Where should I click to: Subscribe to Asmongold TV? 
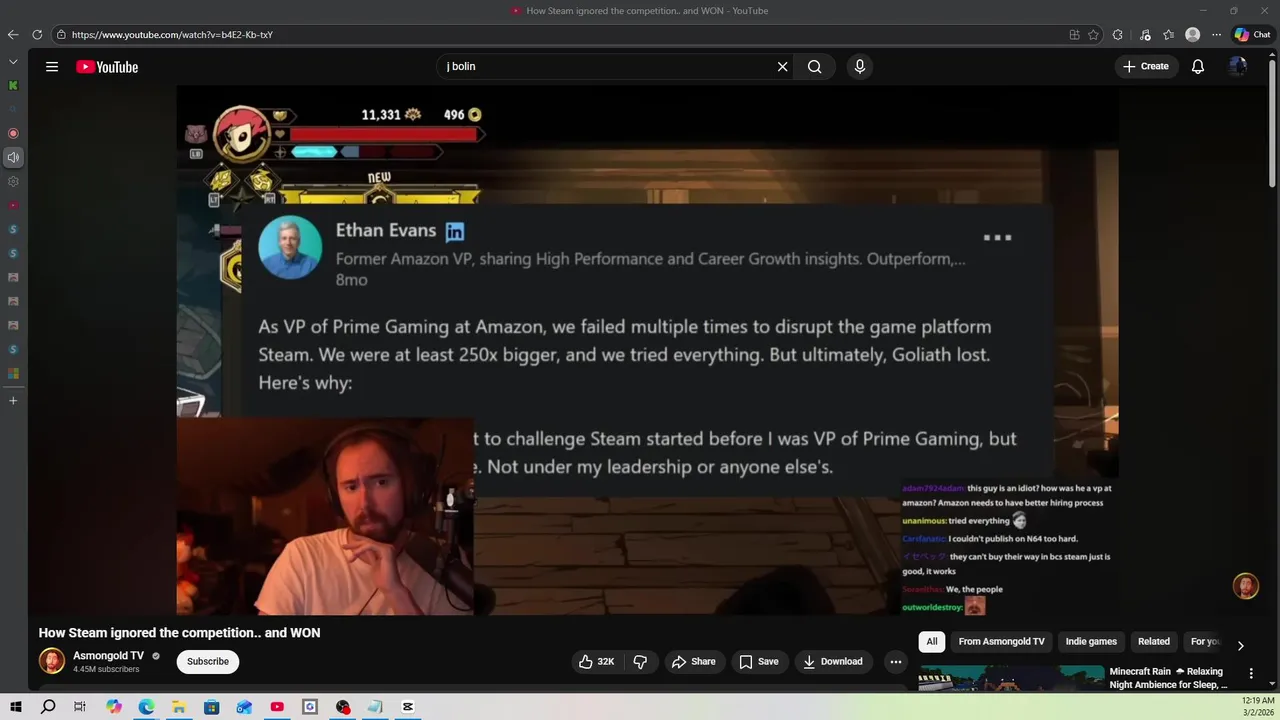tap(208, 662)
